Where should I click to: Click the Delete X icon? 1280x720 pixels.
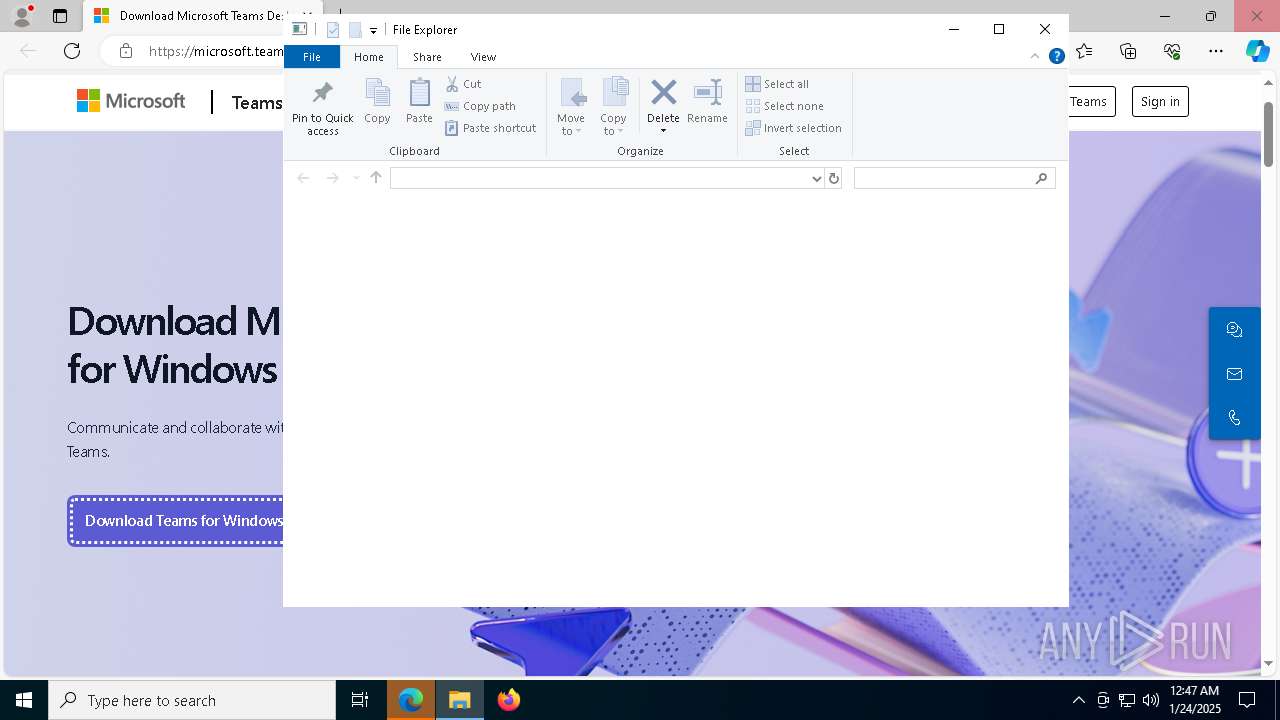pos(663,93)
